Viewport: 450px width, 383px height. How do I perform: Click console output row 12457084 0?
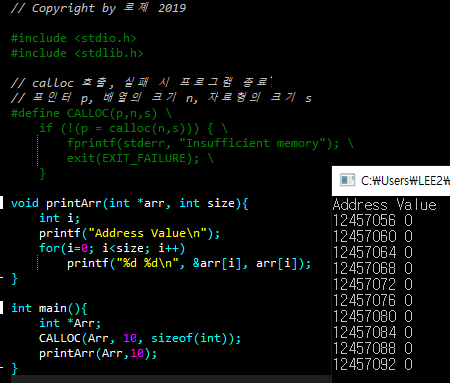point(373,332)
